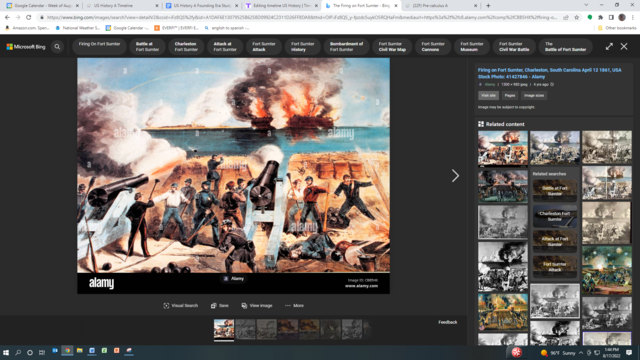Open Outlook from the taskbar

pyautogui.click(x=55, y=351)
